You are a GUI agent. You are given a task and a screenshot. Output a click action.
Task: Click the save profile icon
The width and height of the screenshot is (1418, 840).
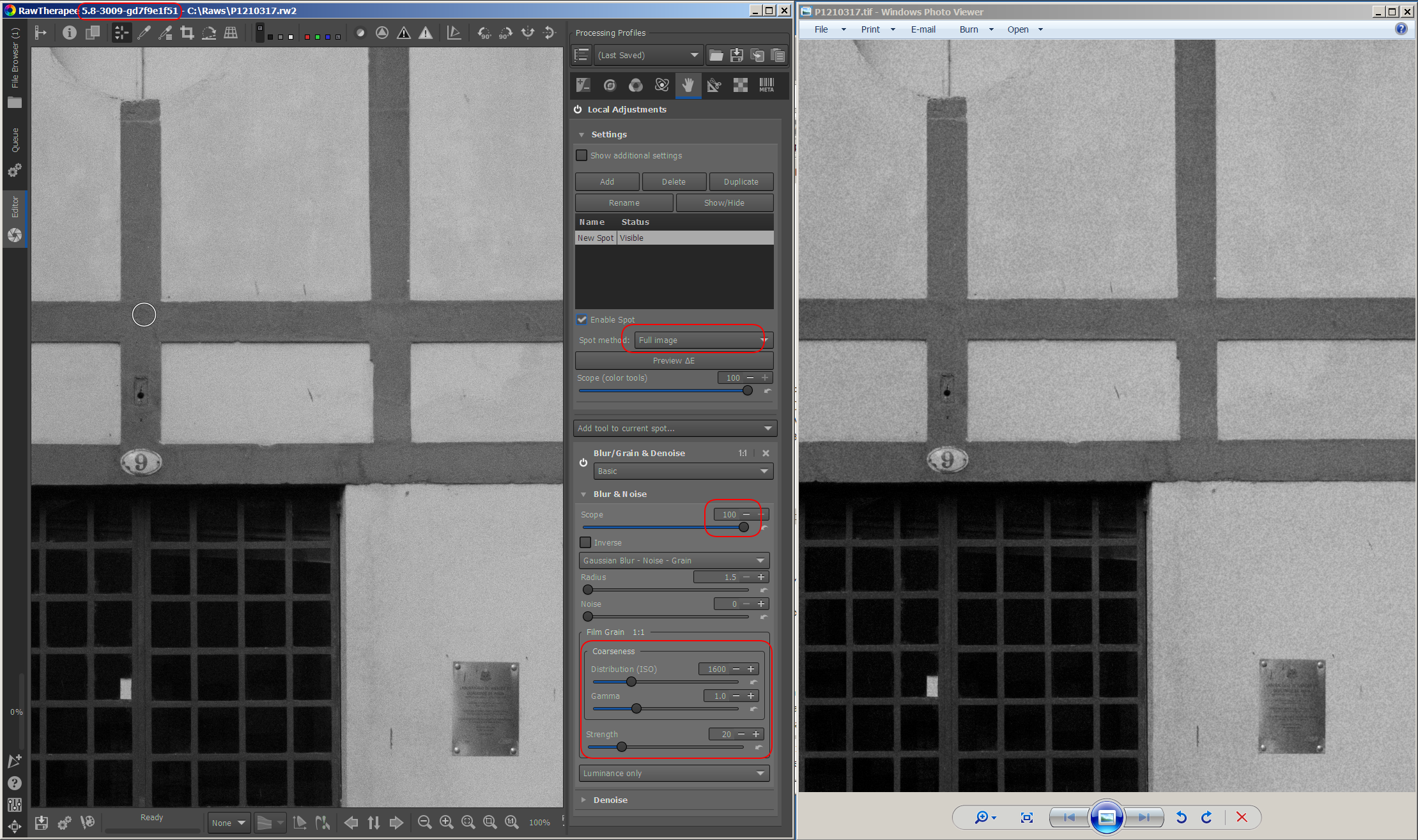pos(737,56)
